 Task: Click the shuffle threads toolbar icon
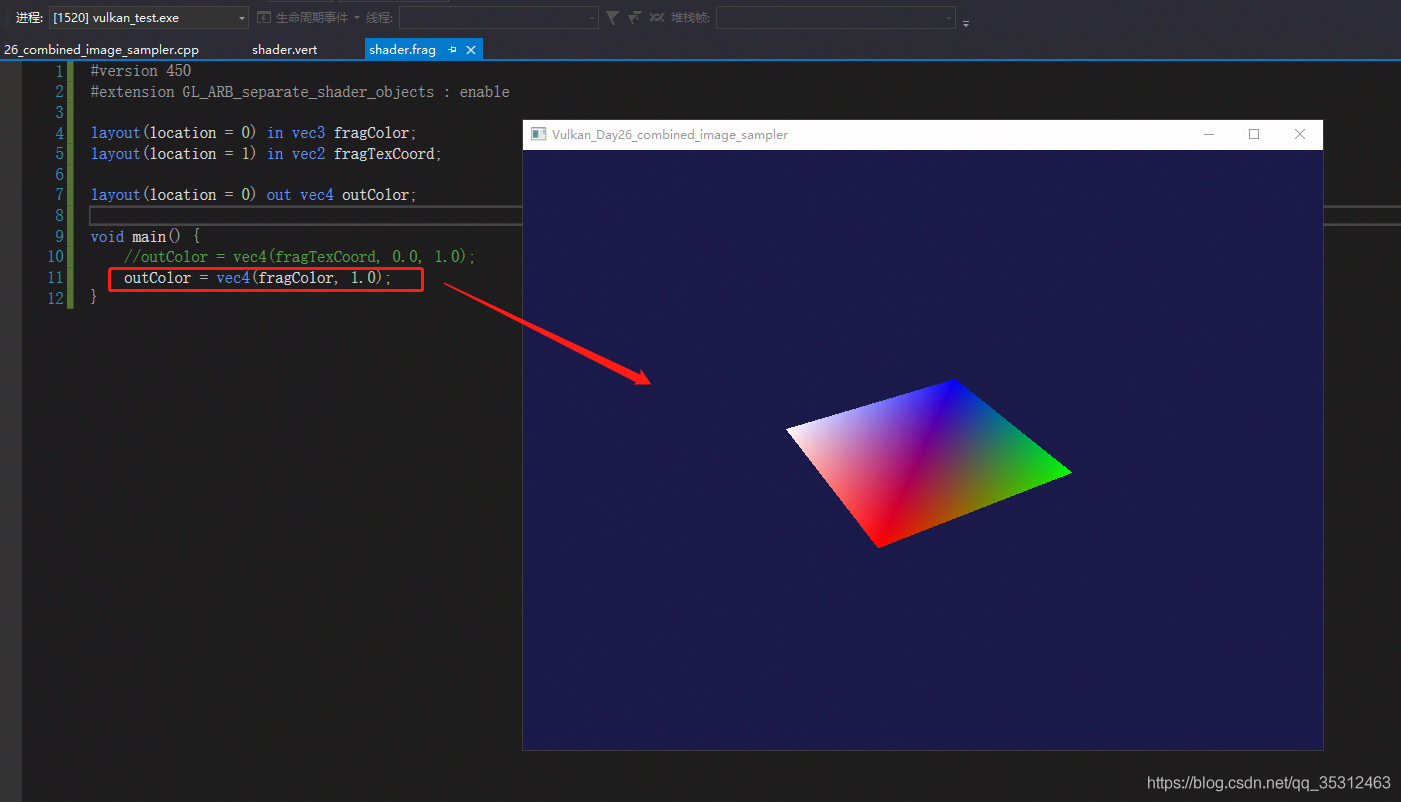(x=656, y=18)
